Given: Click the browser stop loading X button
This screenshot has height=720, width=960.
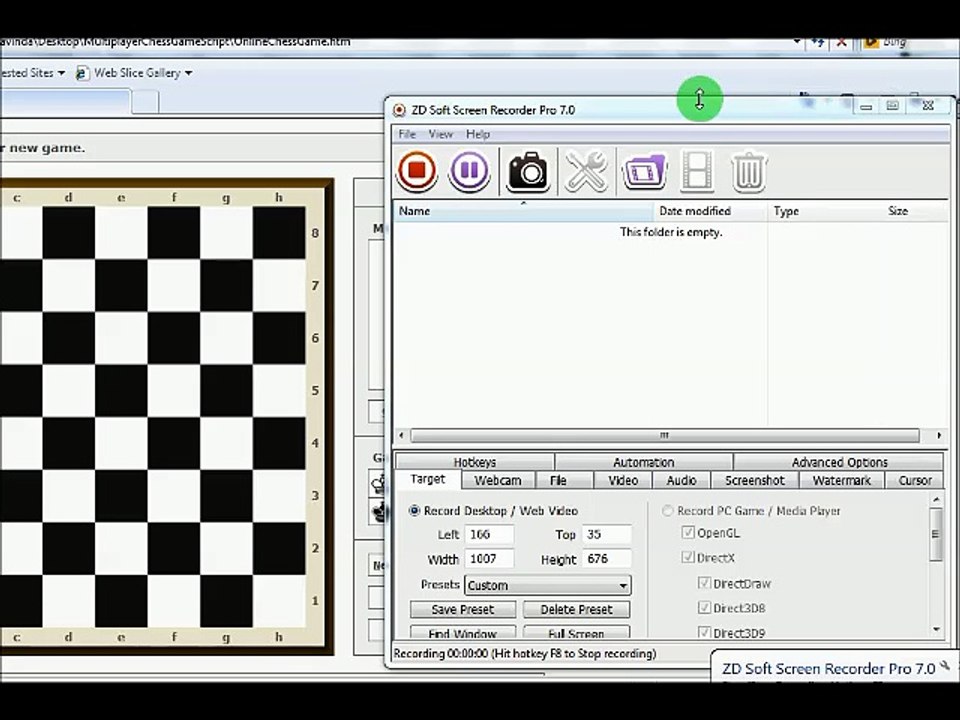Looking at the screenshot, I should tap(841, 42).
